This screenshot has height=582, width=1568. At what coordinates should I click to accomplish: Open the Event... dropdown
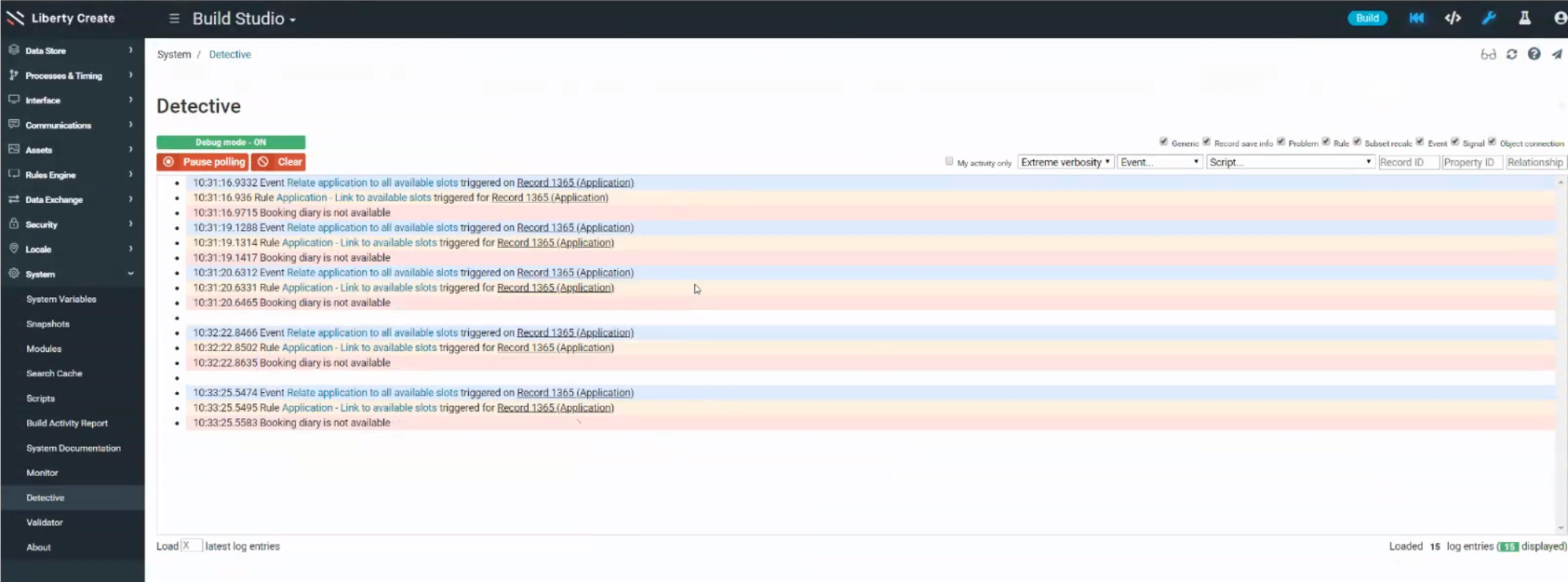point(1160,162)
